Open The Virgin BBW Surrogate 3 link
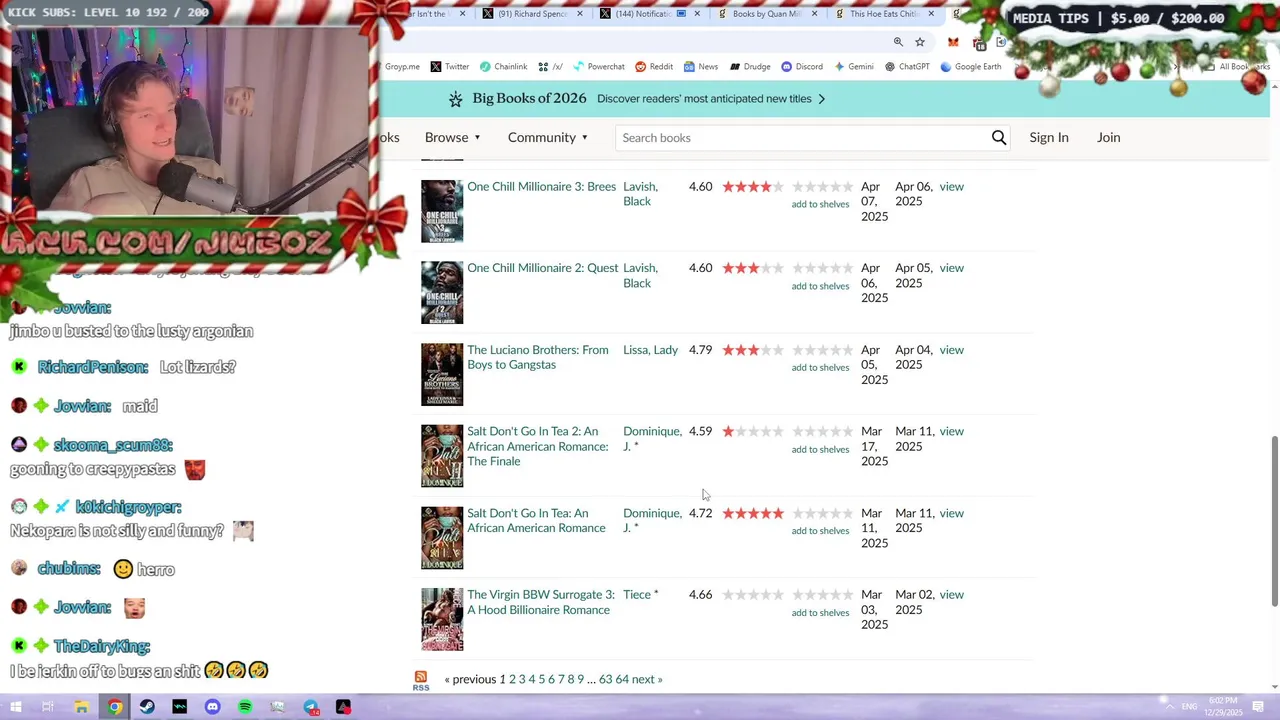1280x720 pixels. 541,602
